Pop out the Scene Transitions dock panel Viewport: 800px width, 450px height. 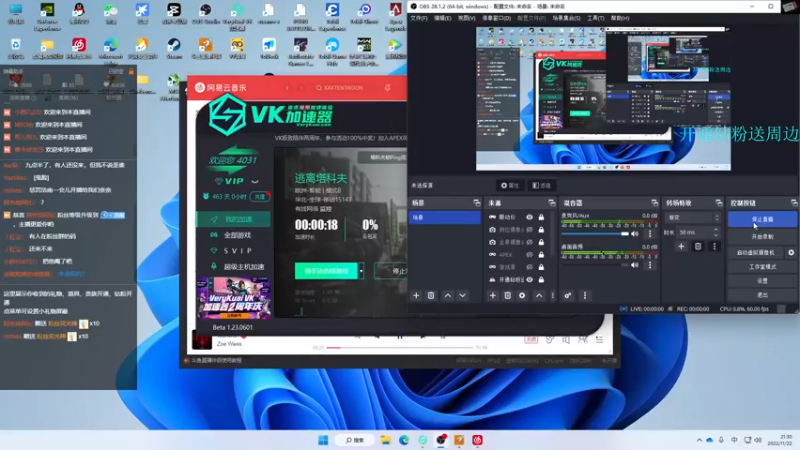click(718, 203)
